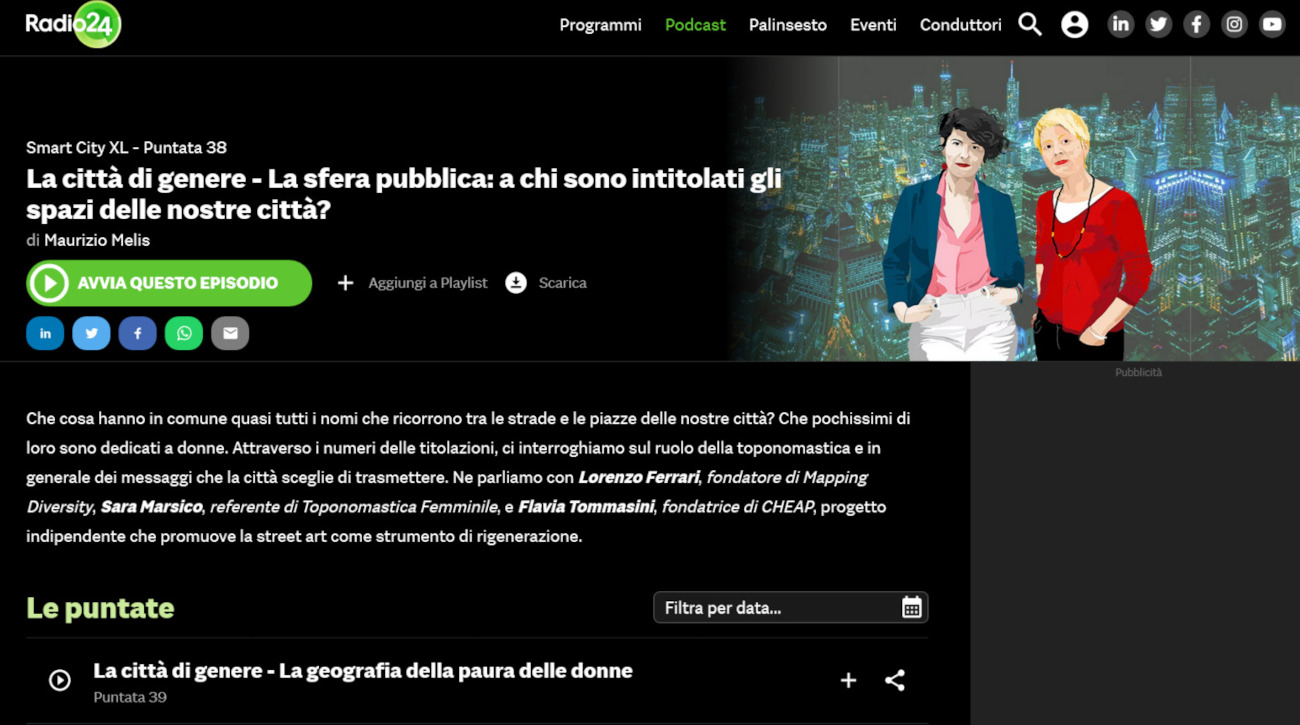
Task: Share episode via email icon
Action: 230,333
